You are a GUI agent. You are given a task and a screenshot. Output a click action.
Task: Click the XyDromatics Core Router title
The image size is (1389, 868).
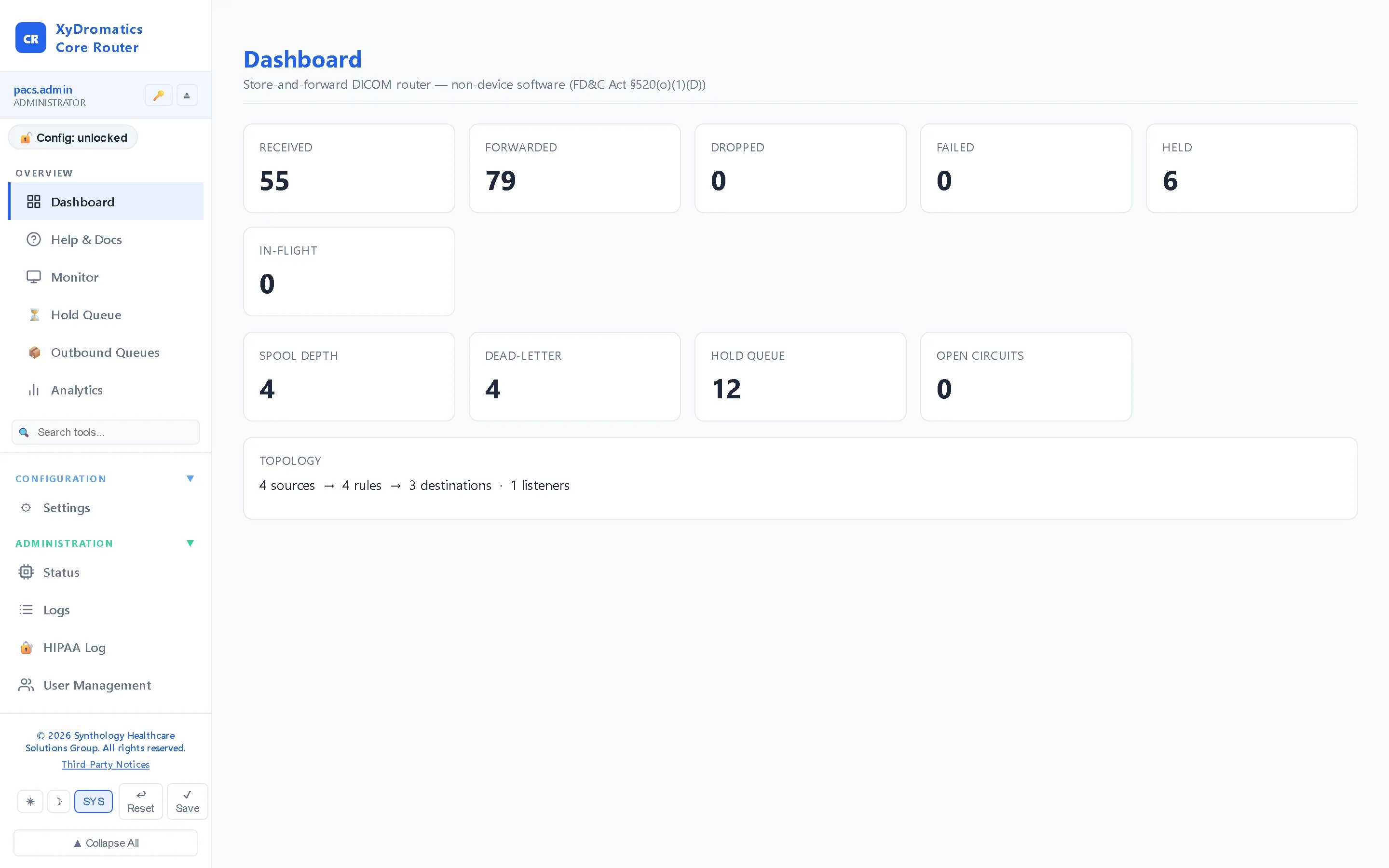coord(99,38)
